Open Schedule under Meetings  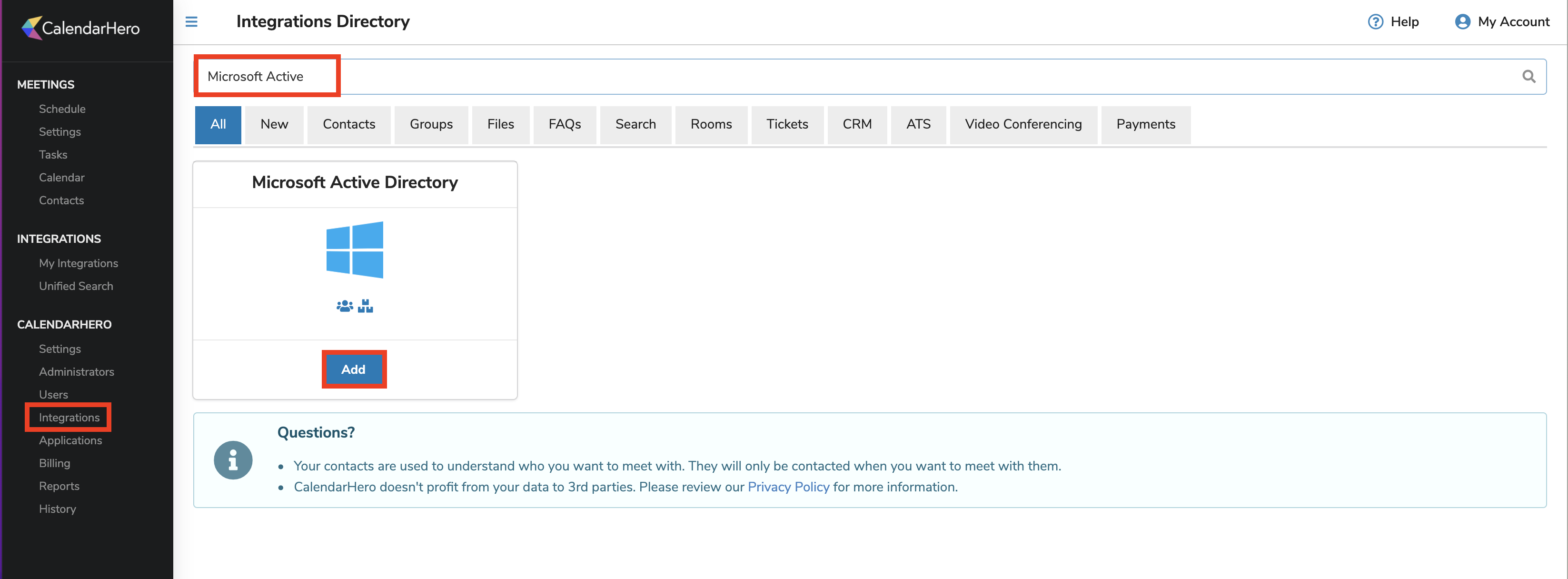(x=62, y=109)
